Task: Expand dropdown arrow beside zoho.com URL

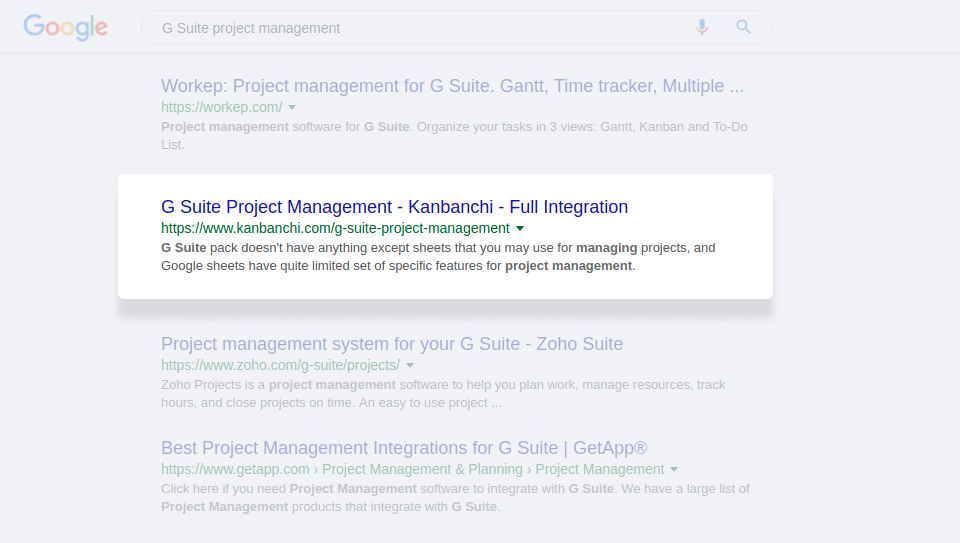Action: pyautogui.click(x=410, y=365)
